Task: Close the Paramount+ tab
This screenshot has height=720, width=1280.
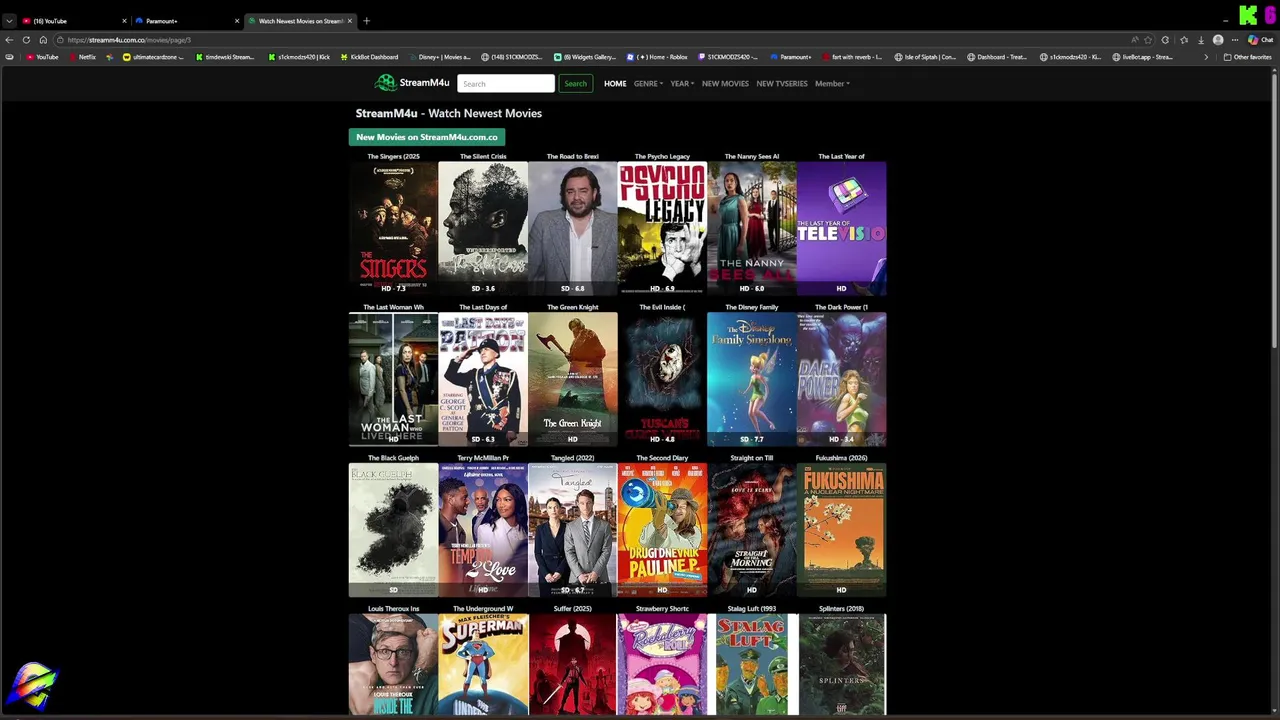Action: (237, 21)
